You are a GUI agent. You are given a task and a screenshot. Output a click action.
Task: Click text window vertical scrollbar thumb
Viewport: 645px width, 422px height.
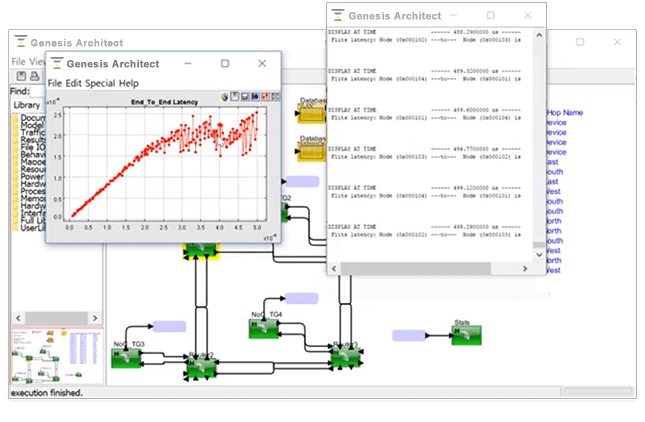[539, 245]
